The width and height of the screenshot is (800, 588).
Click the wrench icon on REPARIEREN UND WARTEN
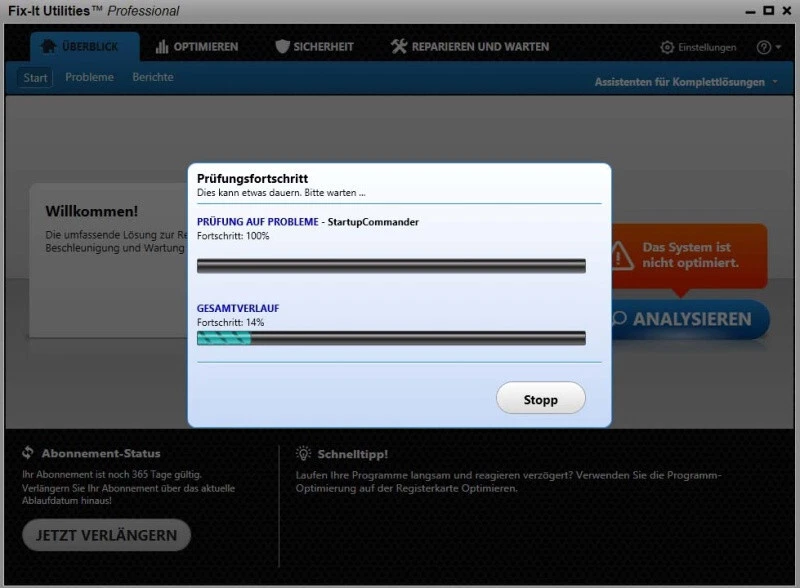[x=397, y=46]
